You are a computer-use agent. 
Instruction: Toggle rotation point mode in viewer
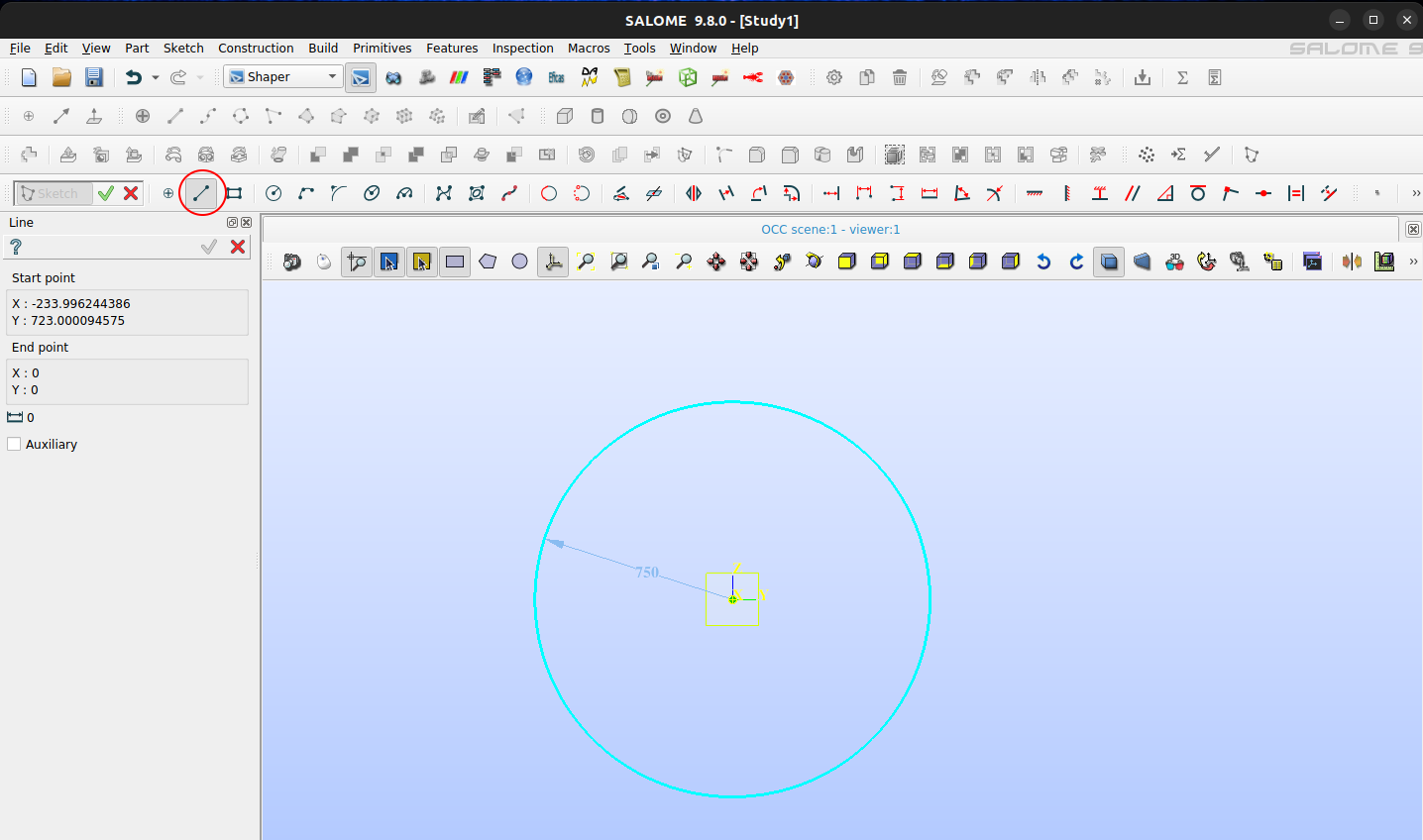782,262
